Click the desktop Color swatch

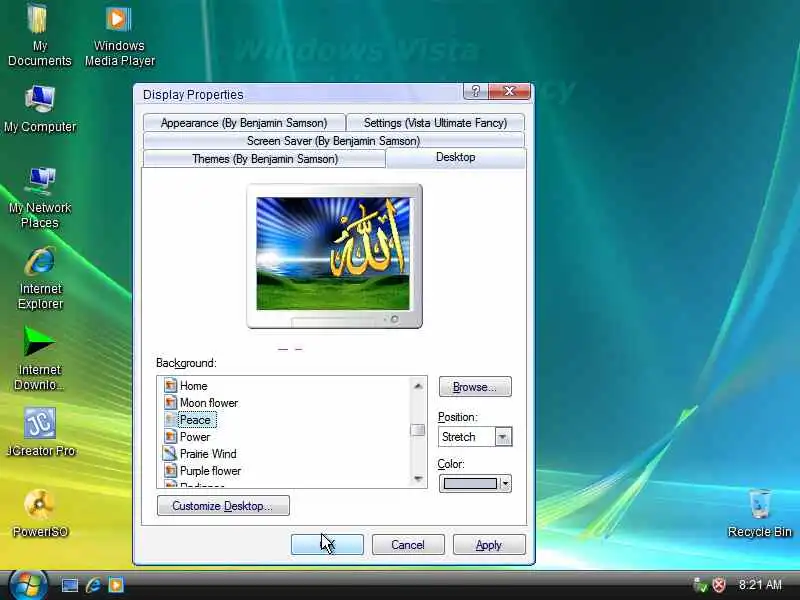(x=470, y=483)
